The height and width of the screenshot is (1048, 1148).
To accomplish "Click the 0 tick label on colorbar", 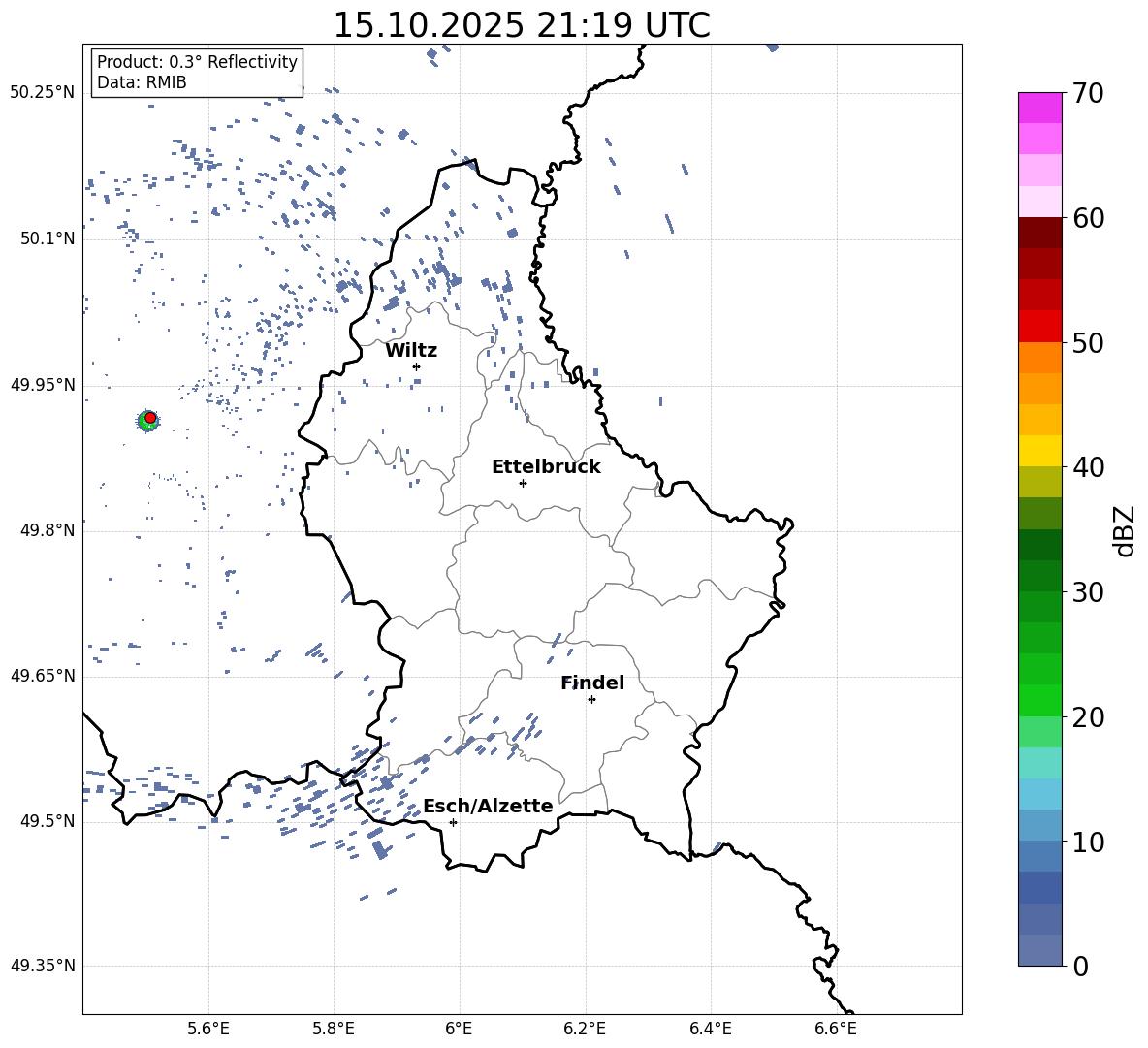I will click(1080, 966).
